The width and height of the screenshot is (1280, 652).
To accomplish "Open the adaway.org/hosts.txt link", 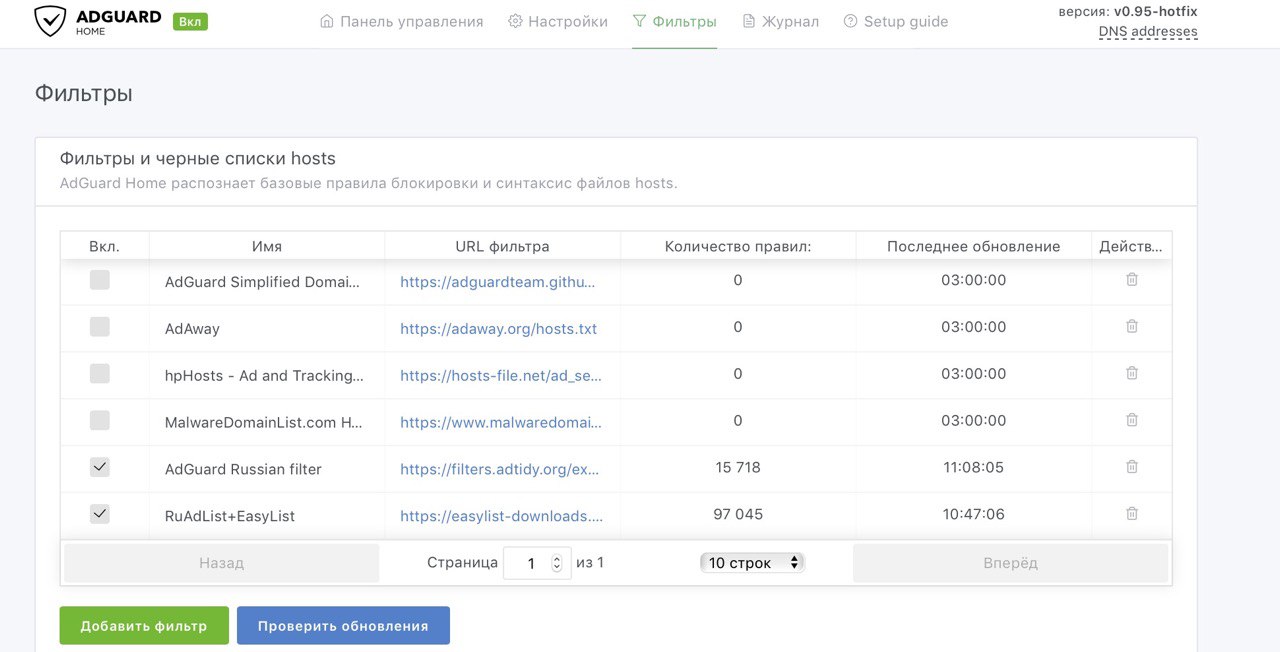I will tap(498, 329).
